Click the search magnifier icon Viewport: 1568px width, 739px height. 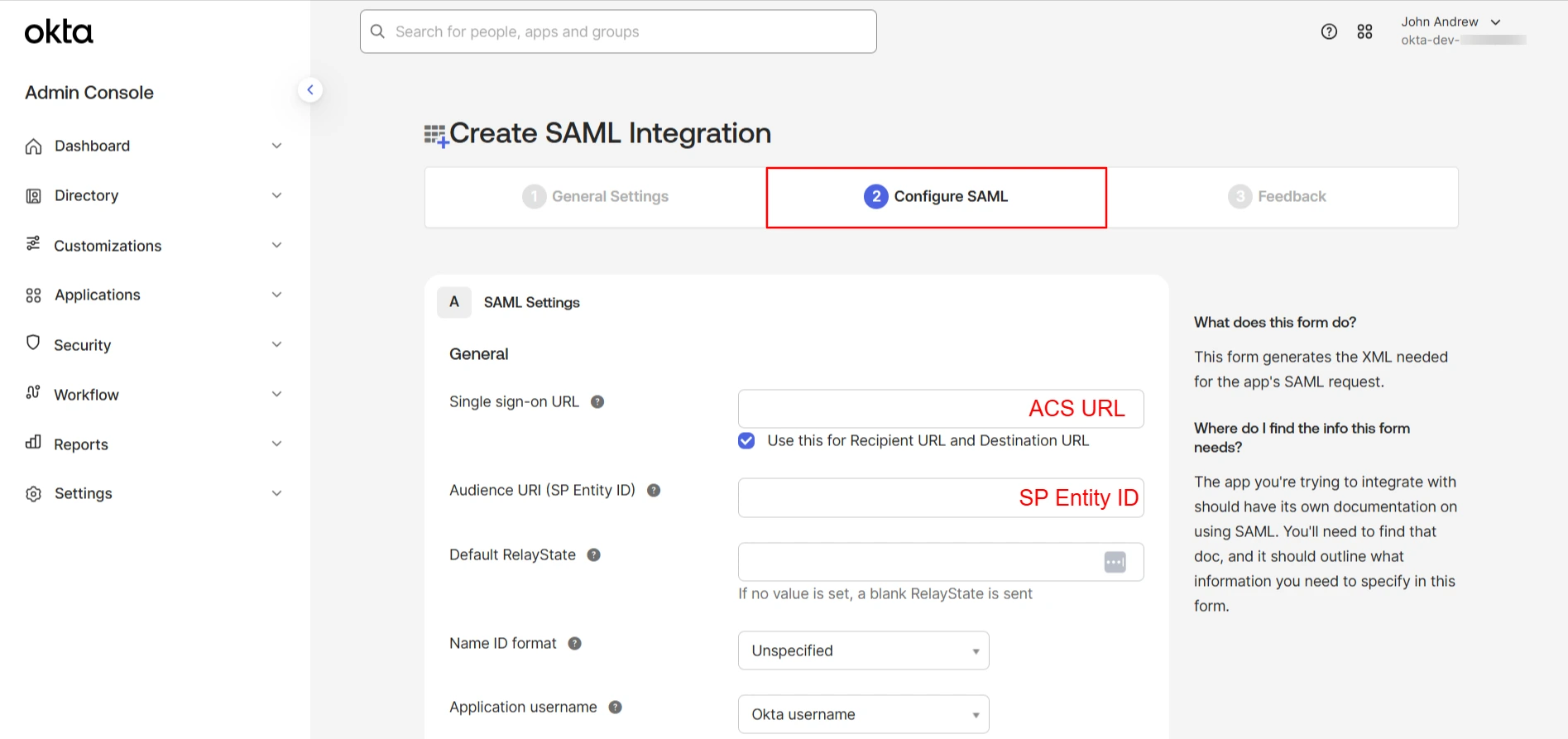[x=378, y=31]
